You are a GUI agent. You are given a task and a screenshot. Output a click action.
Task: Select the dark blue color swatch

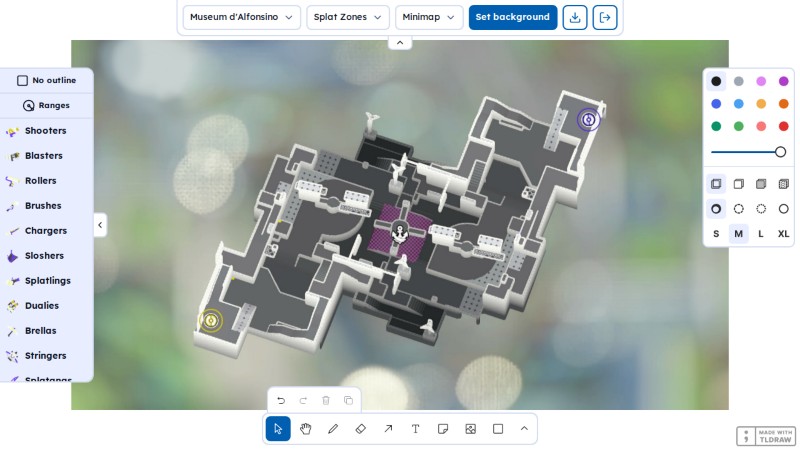click(716, 104)
